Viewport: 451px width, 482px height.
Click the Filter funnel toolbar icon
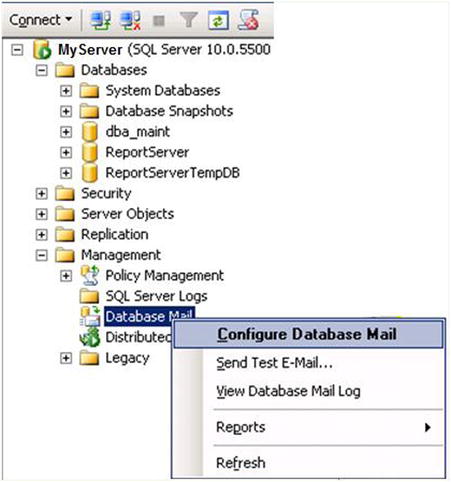189,20
